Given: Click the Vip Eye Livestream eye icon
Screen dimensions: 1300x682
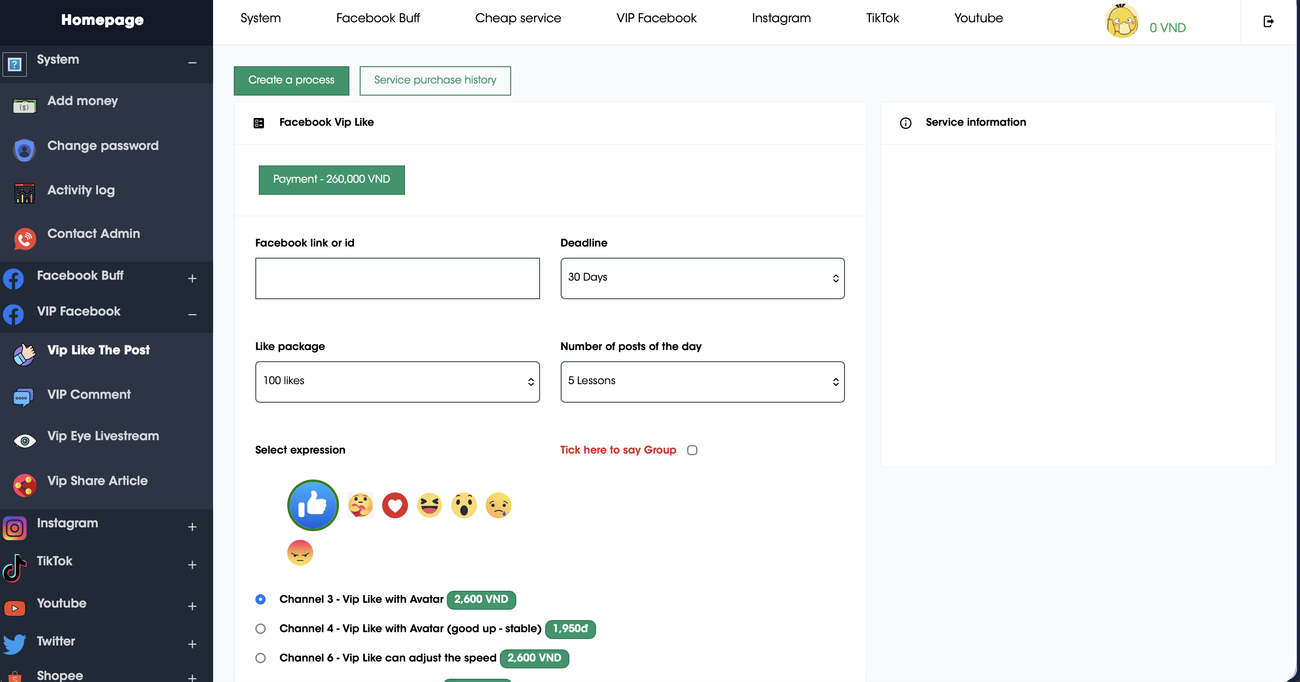Looking at the screenshot, I should [25, 440].
